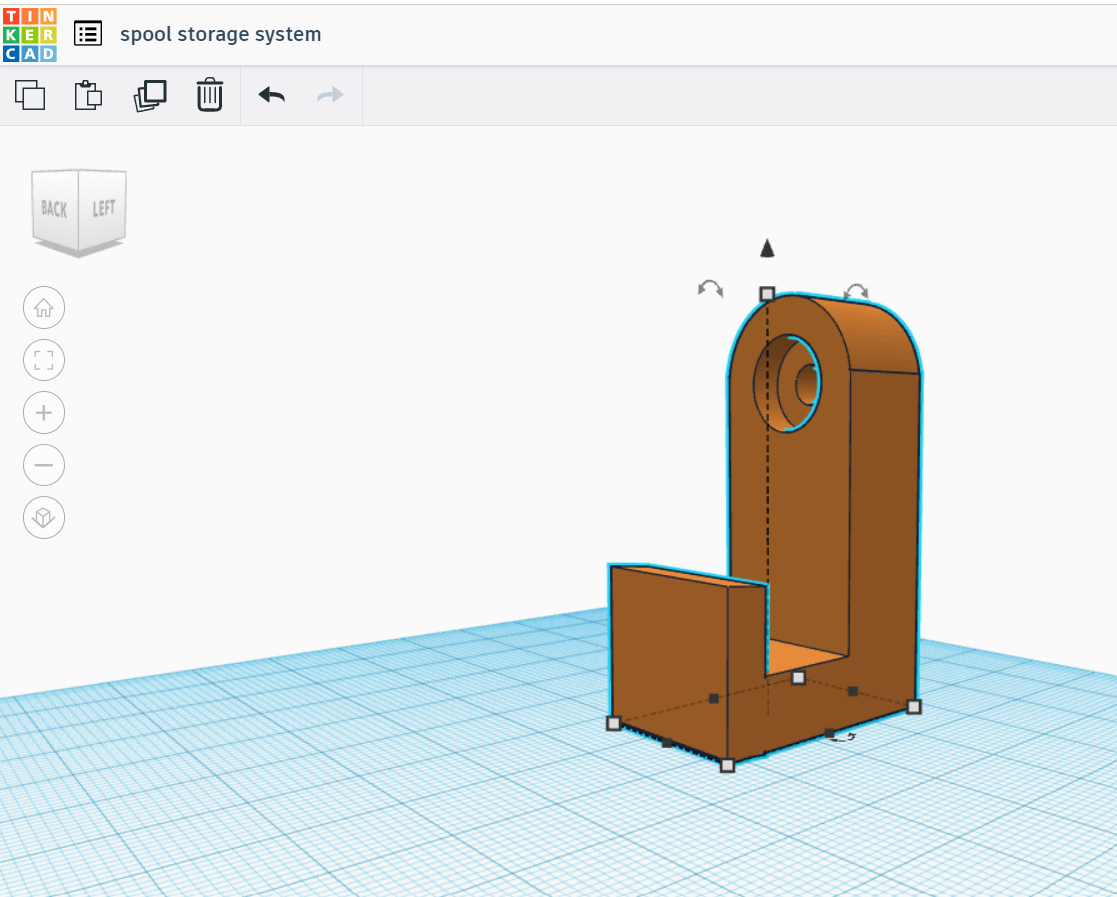This screenshot has height=897, width=1117.
Task: Select the Copy icon in the toolbar
Action: [x=29, y=95]
